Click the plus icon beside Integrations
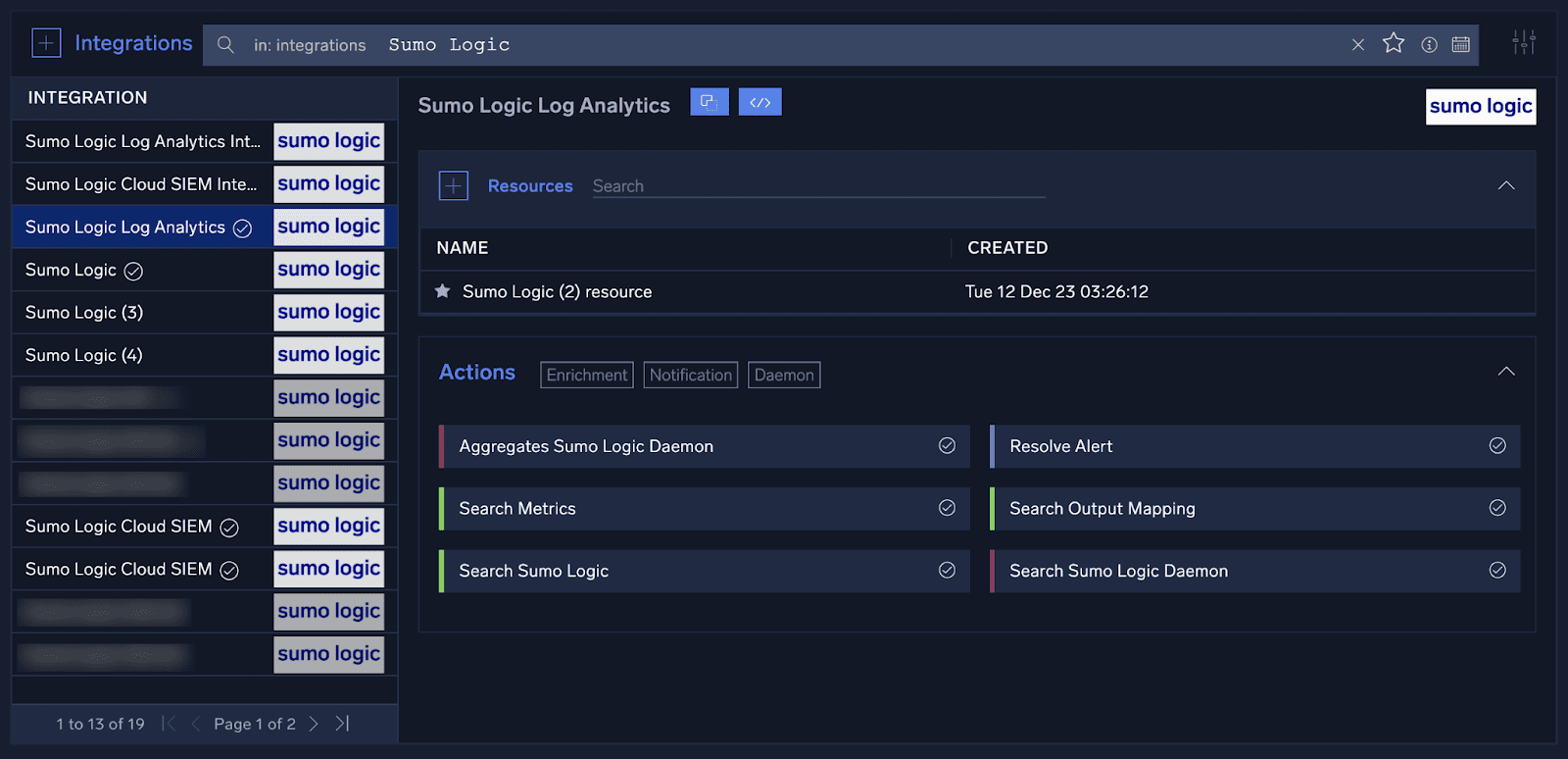The height and width of the screenshot is (759, 1568). (x=46, y=43)
